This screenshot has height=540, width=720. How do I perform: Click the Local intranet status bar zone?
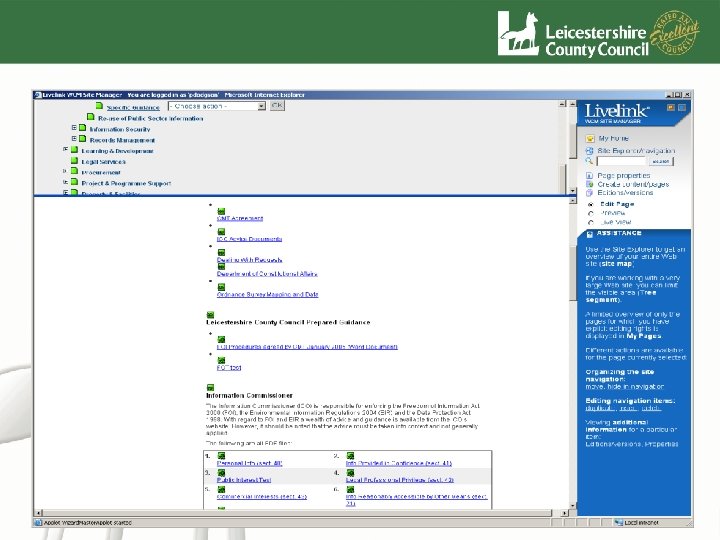coord(636,523)
